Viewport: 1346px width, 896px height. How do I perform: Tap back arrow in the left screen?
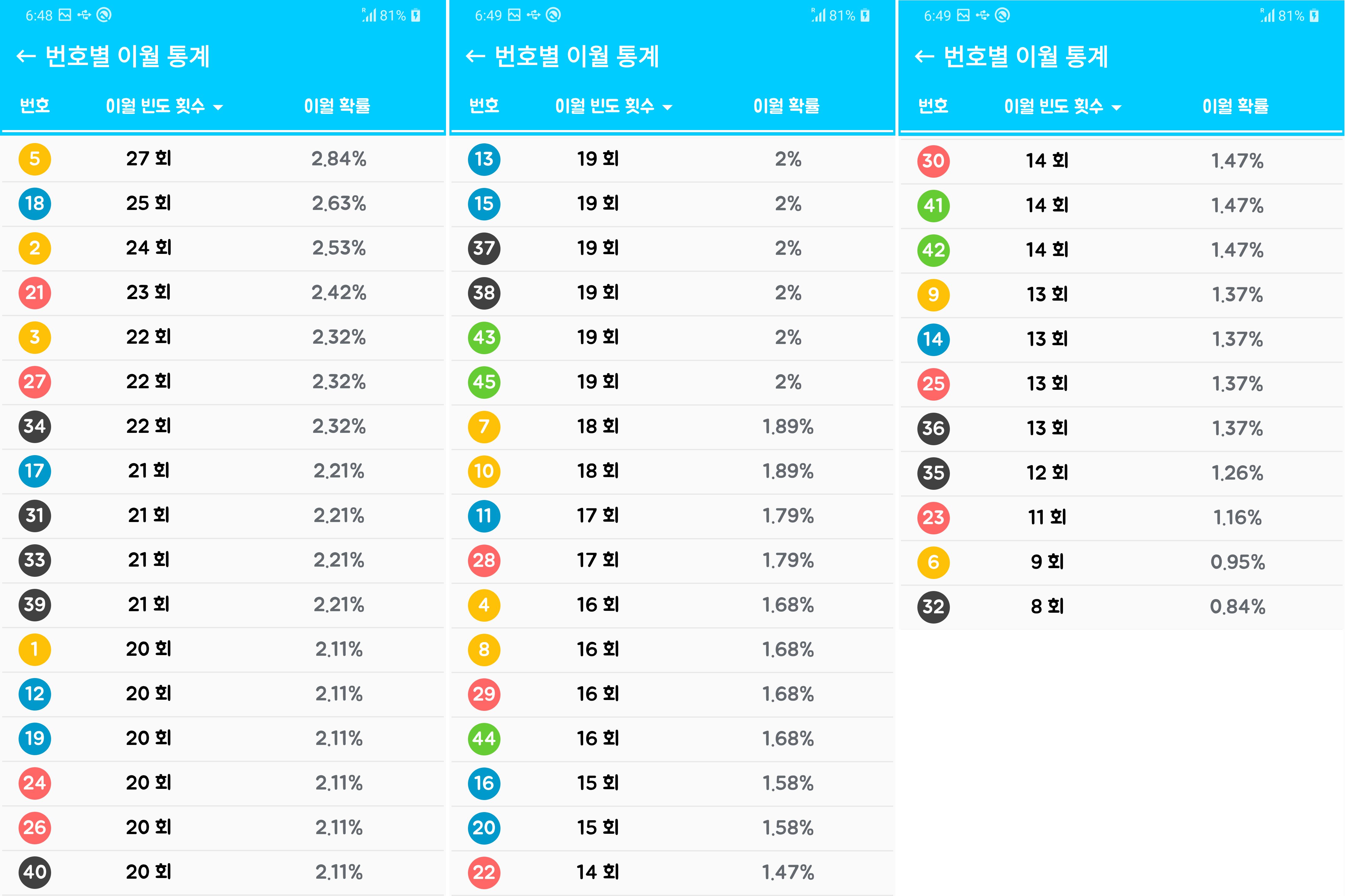tap(26, 56)
